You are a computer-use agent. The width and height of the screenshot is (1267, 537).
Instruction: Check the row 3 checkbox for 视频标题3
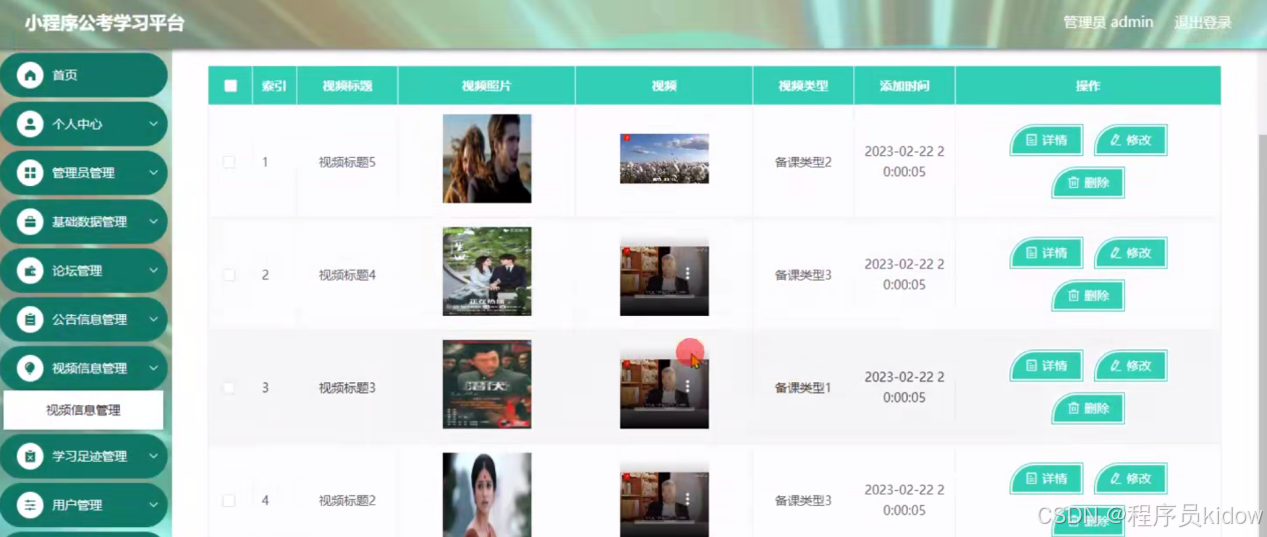point(229,388)
